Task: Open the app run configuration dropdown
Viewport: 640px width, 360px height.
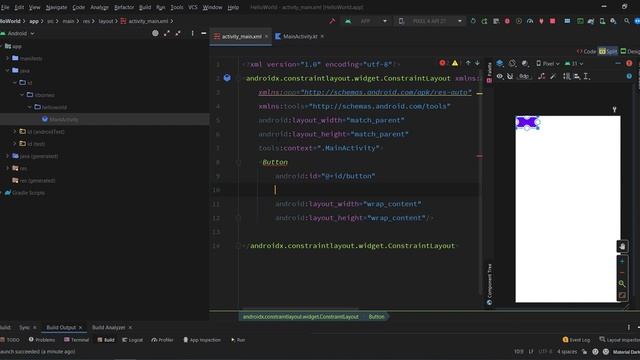Action: (x=366, y=21)
